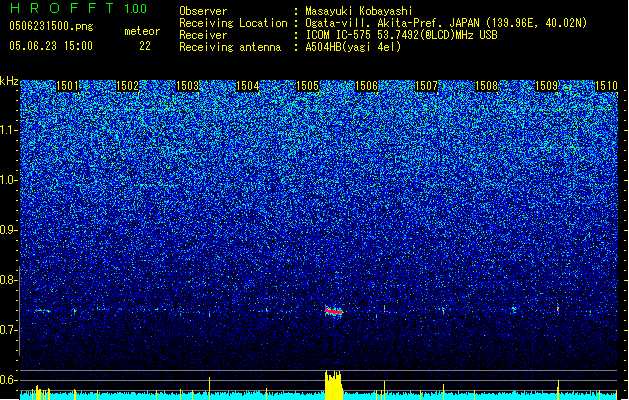Click the 1510 time marker
The image size is (629, 400).
(x=606, y=86)
